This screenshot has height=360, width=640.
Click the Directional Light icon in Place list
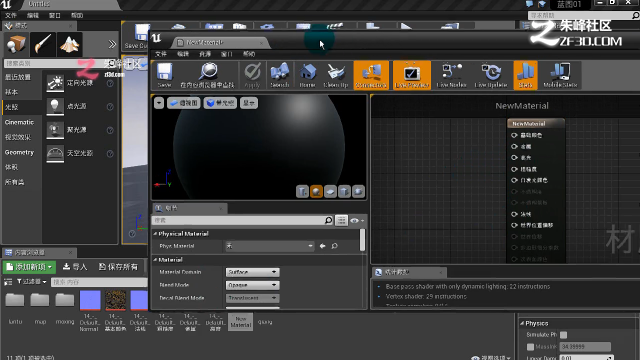[55, 83]
